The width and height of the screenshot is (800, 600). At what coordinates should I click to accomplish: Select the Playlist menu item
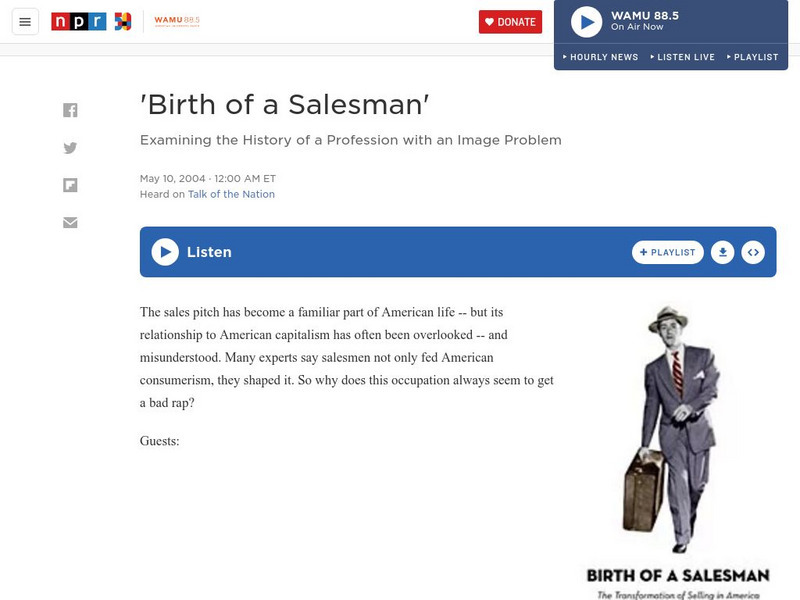pos(754,57)
